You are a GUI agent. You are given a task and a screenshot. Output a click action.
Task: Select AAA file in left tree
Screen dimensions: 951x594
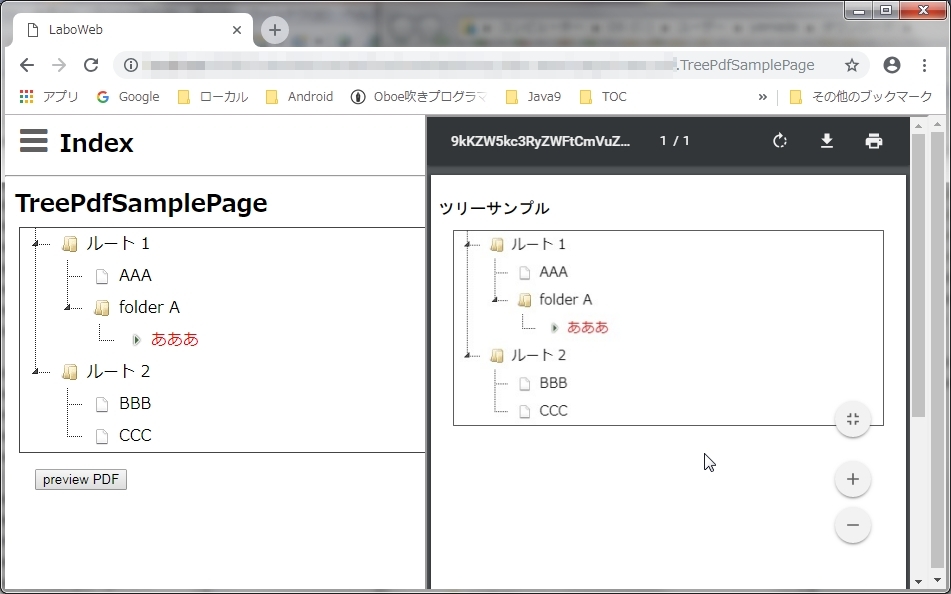pos(135,275)
